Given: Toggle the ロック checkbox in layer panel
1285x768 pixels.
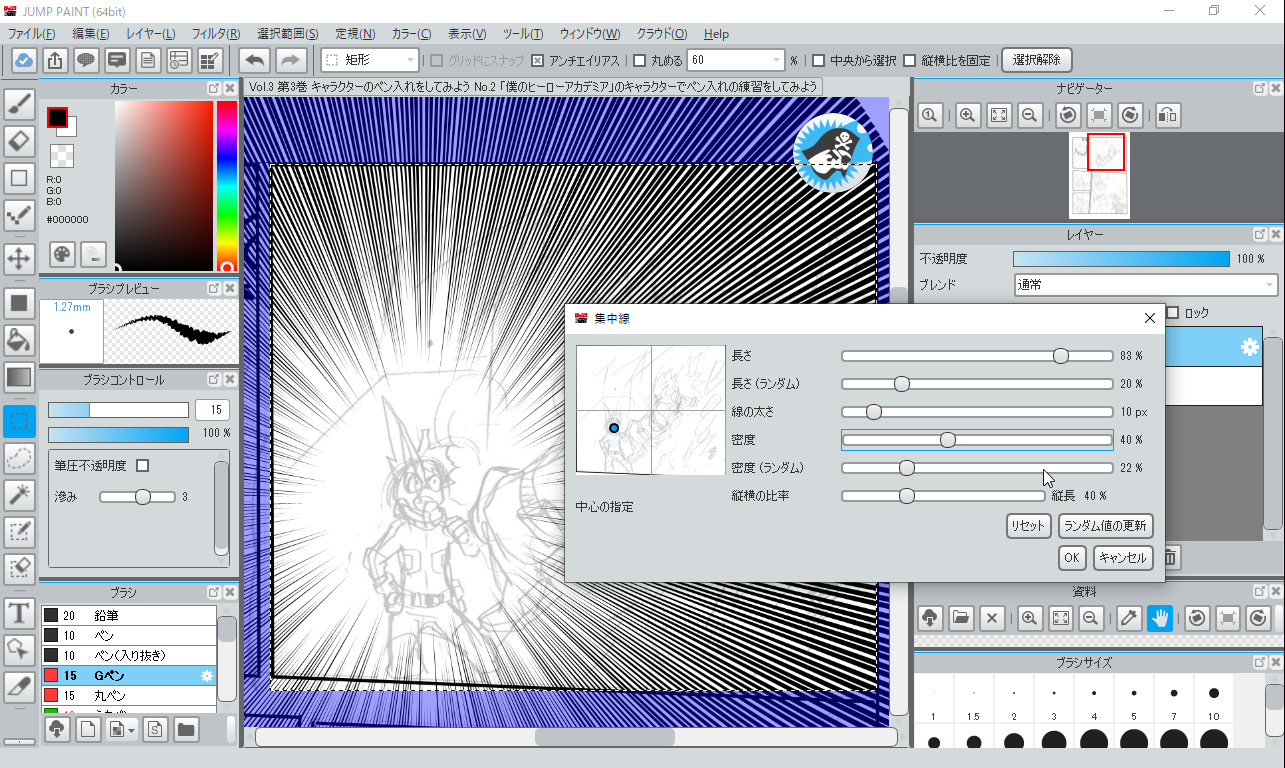Looking at the screenshot, I should pyautogui.click(x=1173, y=313).
